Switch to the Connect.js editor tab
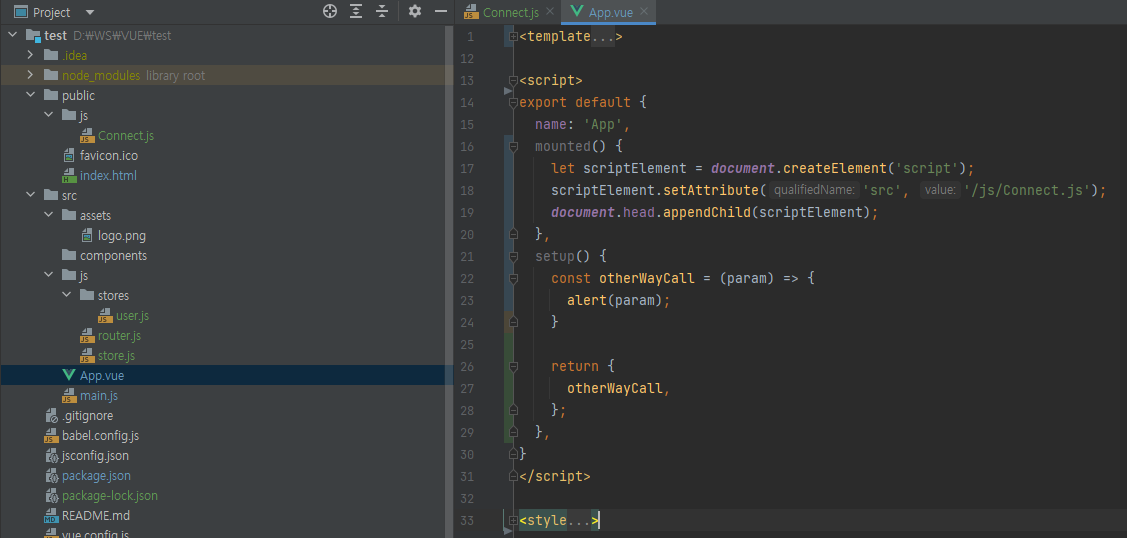Image resolution: width=1127 pixels, height=538 pixels. (x=510, y=12)
